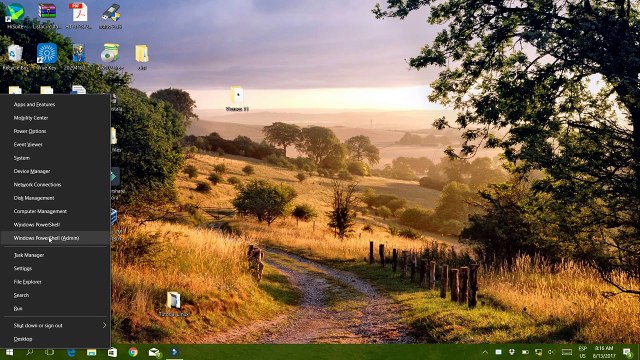
Task: Launch Event Viewer
Action: tap(55, 144)
